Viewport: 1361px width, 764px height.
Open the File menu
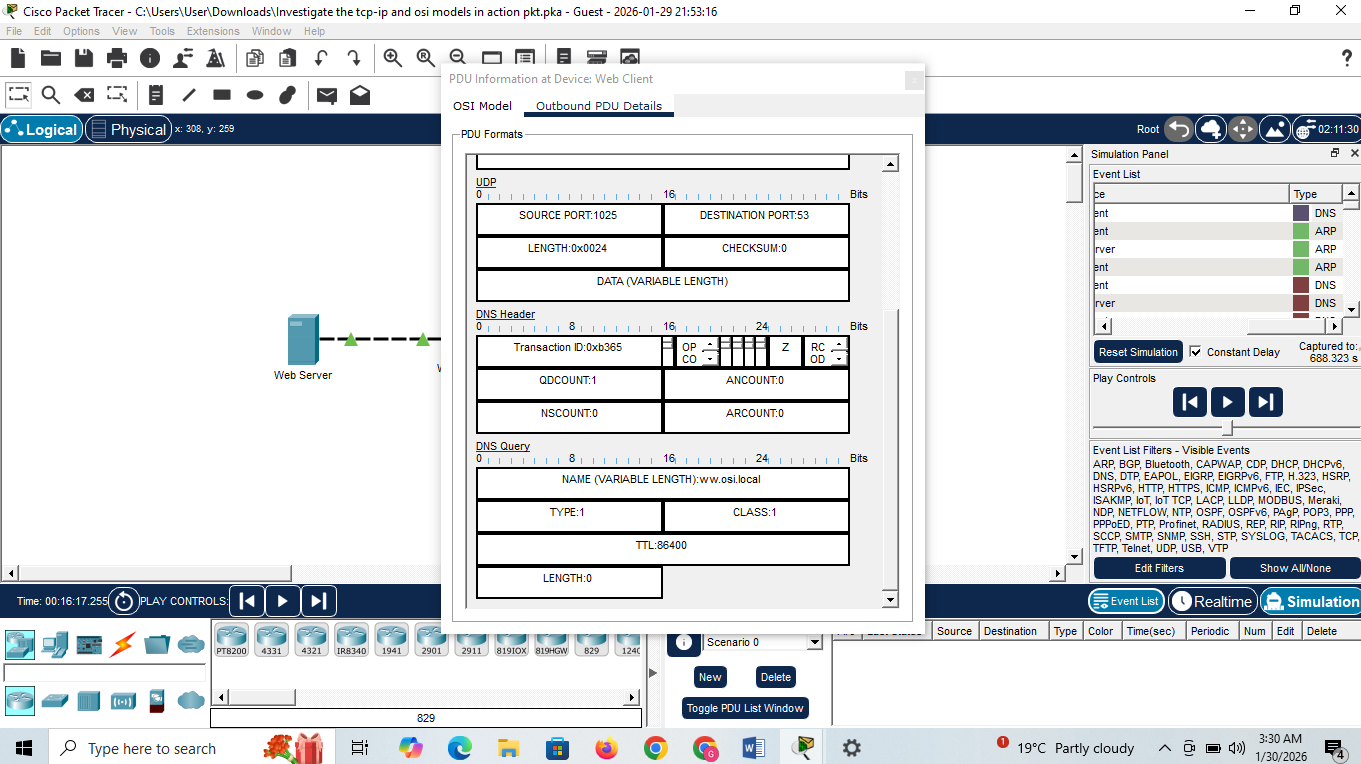pyautogui.click(x=14, y=31)
